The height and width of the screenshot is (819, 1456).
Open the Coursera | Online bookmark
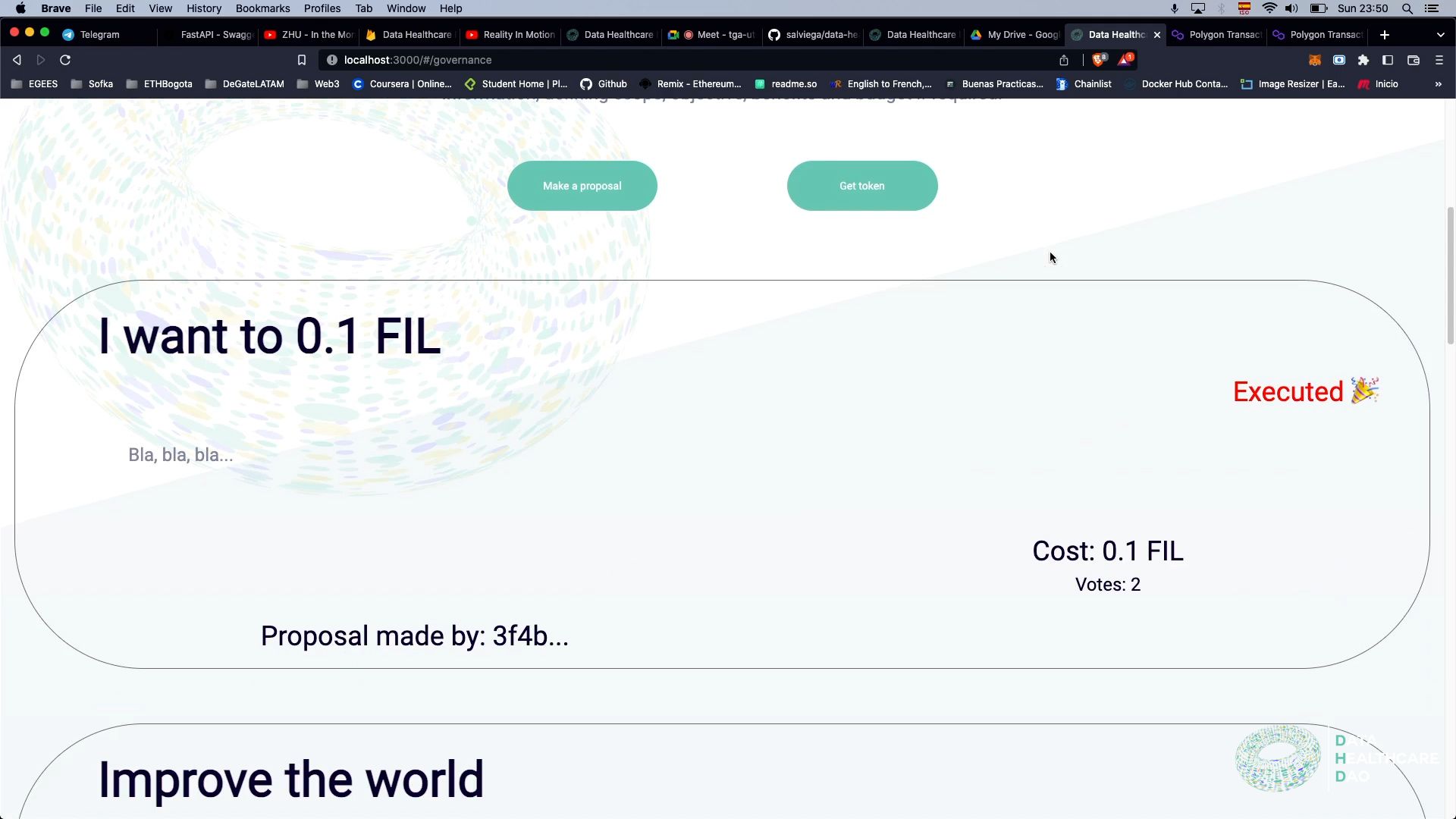402,84
